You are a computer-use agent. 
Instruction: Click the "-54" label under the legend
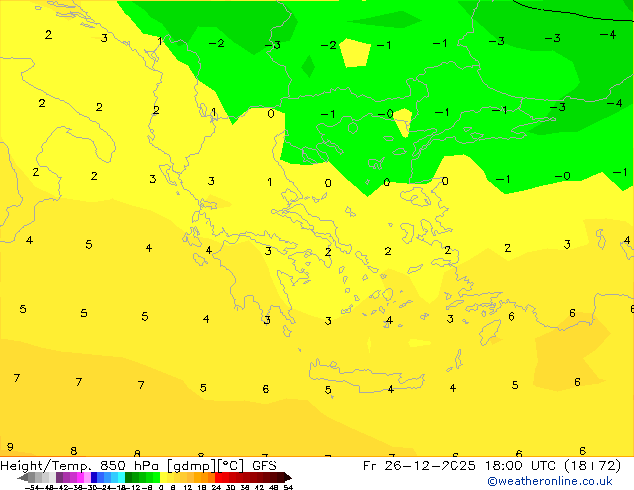pos(32,488)
